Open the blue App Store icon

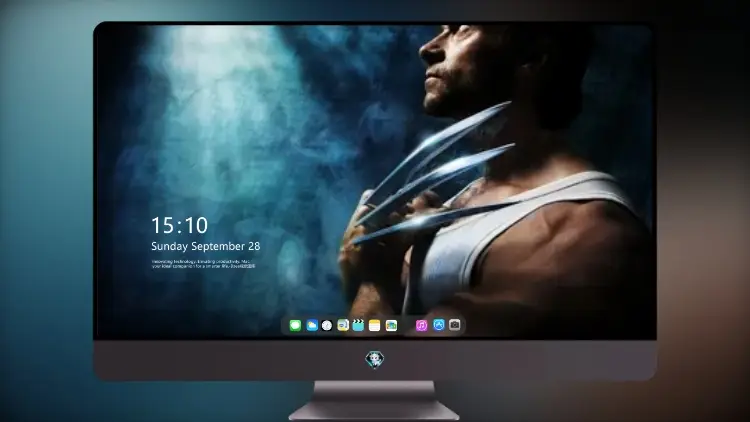[439, 325]
